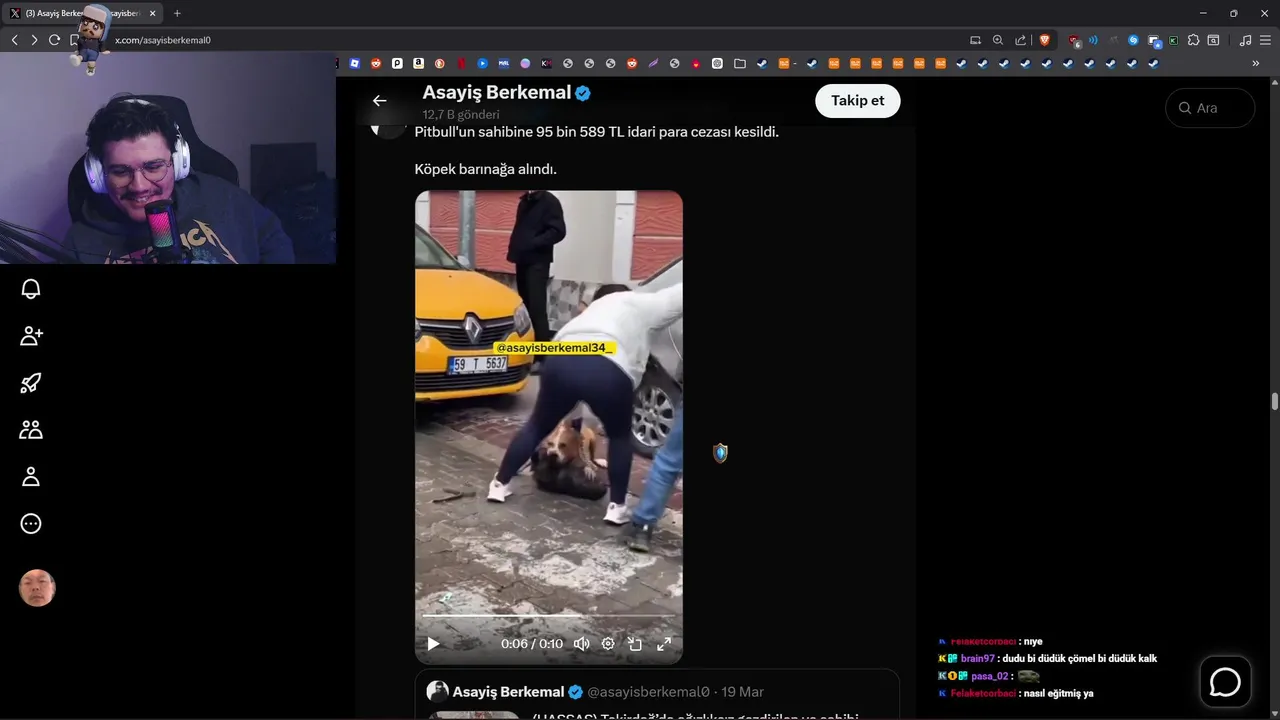
Task: Open the follow-people icon with plus sign
Action: click(31, 336)
